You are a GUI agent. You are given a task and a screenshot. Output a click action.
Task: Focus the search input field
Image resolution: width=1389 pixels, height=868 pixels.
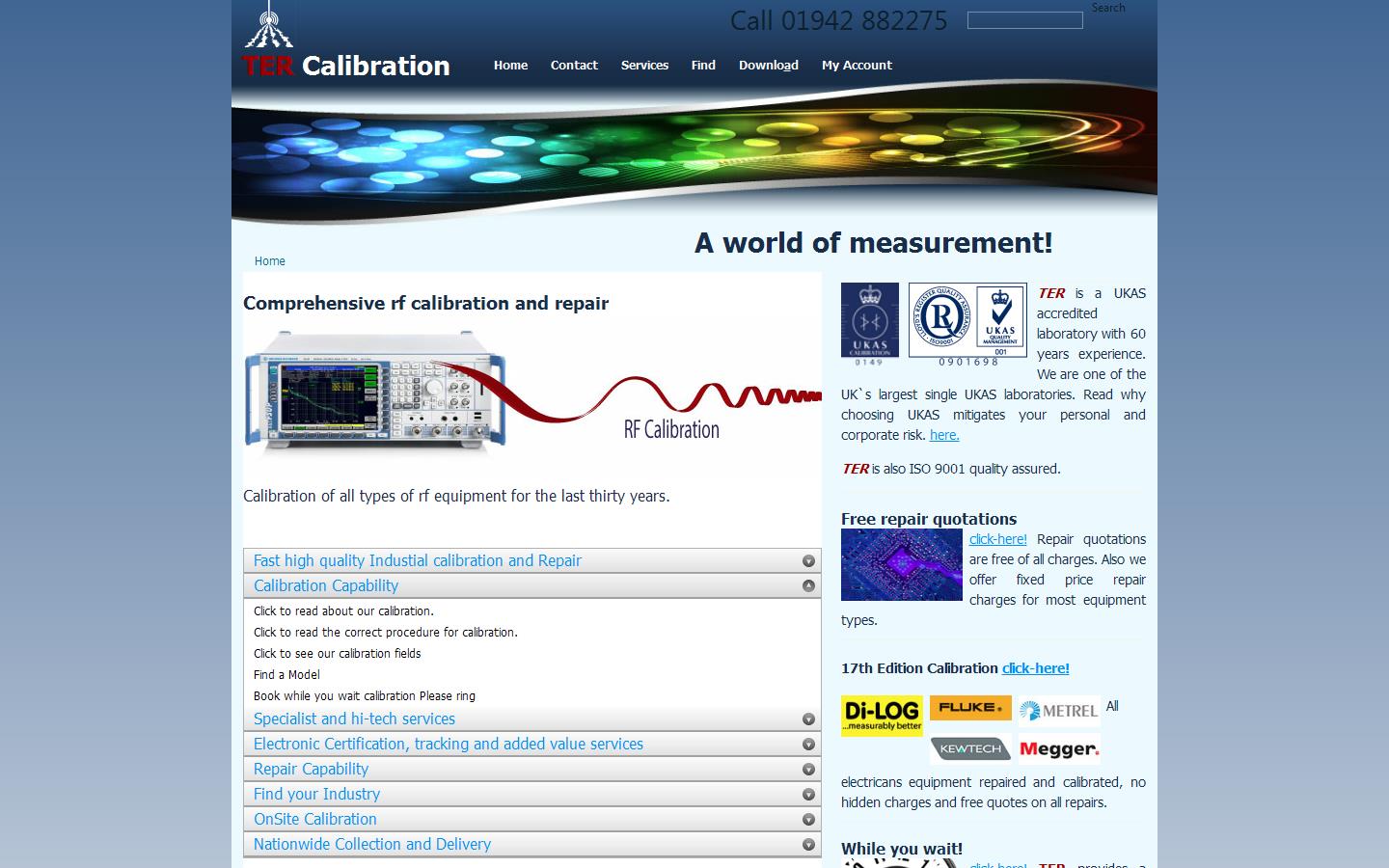click(x=1025, y=20)
